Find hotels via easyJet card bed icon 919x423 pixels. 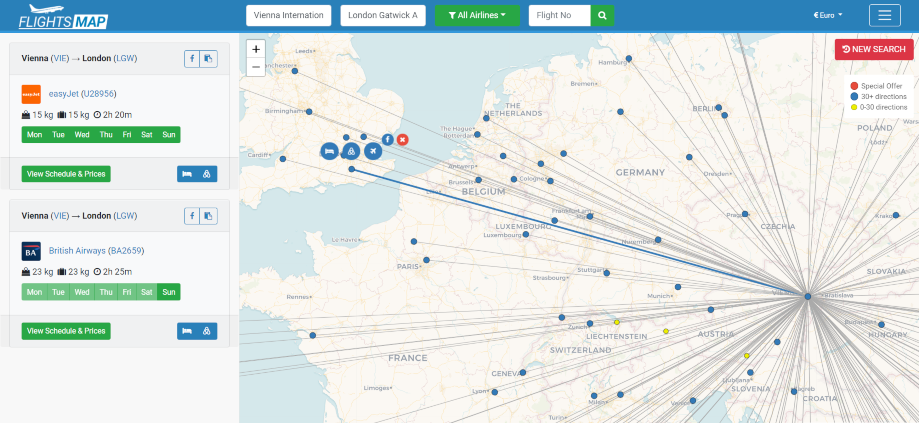(x=187, y=174)
